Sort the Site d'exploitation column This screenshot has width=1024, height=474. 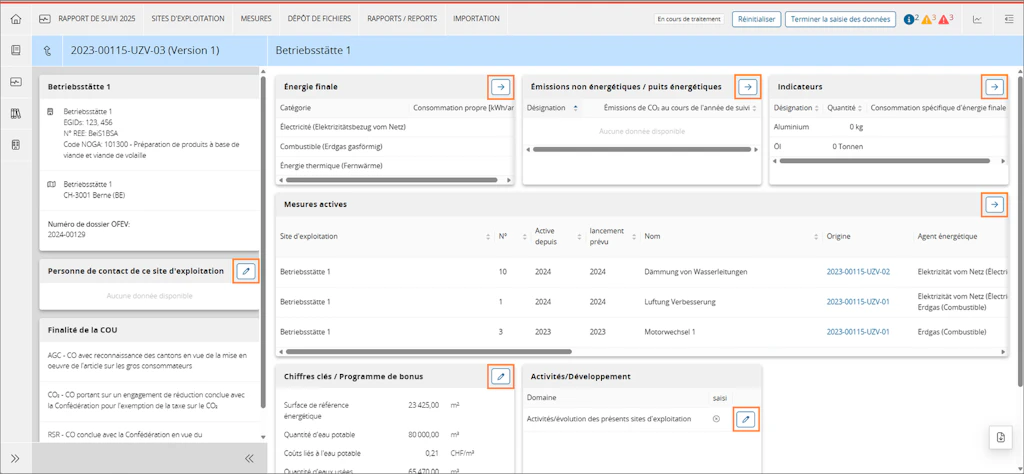coord(488,236)
